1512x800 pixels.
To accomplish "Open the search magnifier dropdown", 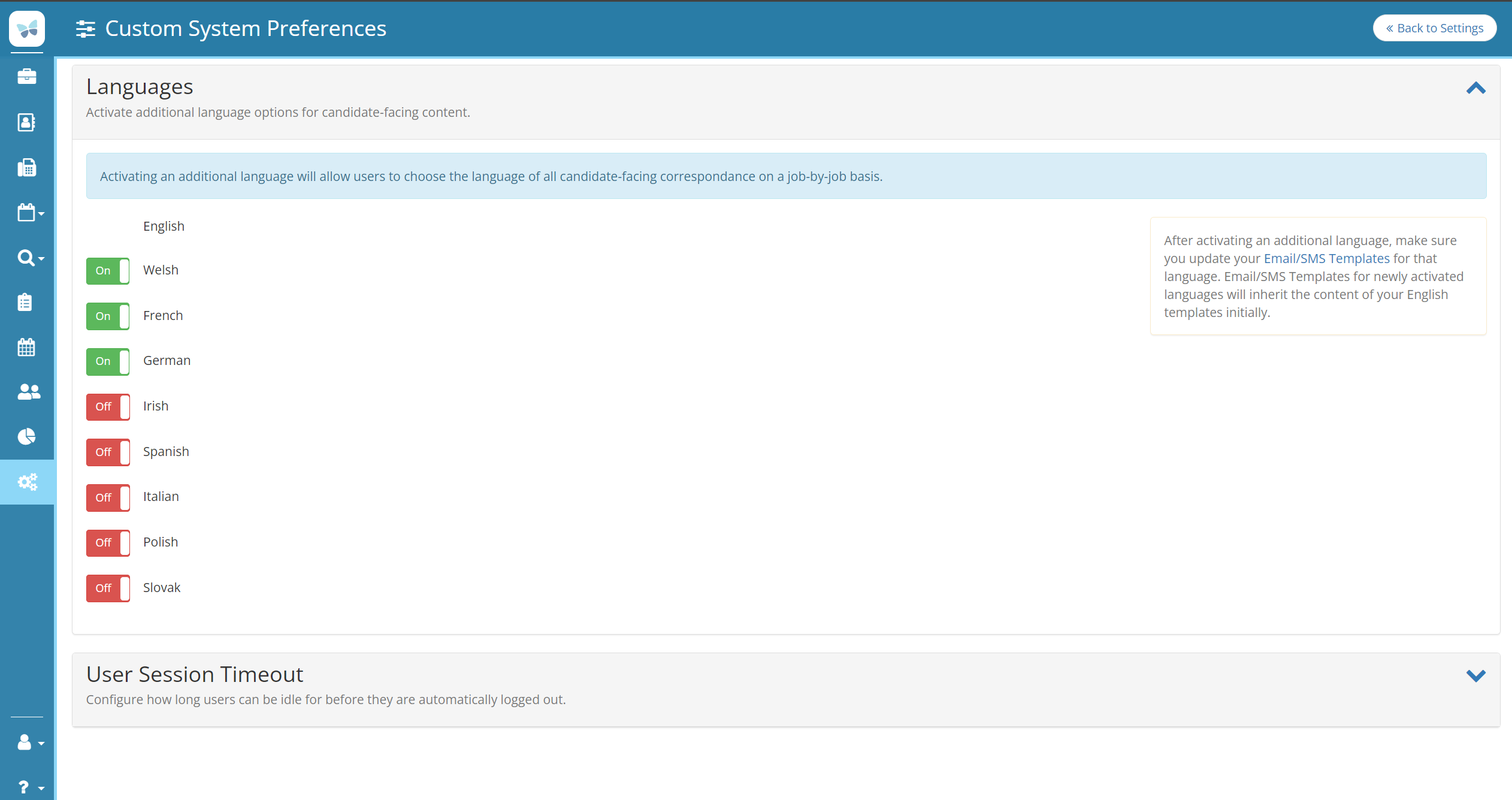I will 30,258.
